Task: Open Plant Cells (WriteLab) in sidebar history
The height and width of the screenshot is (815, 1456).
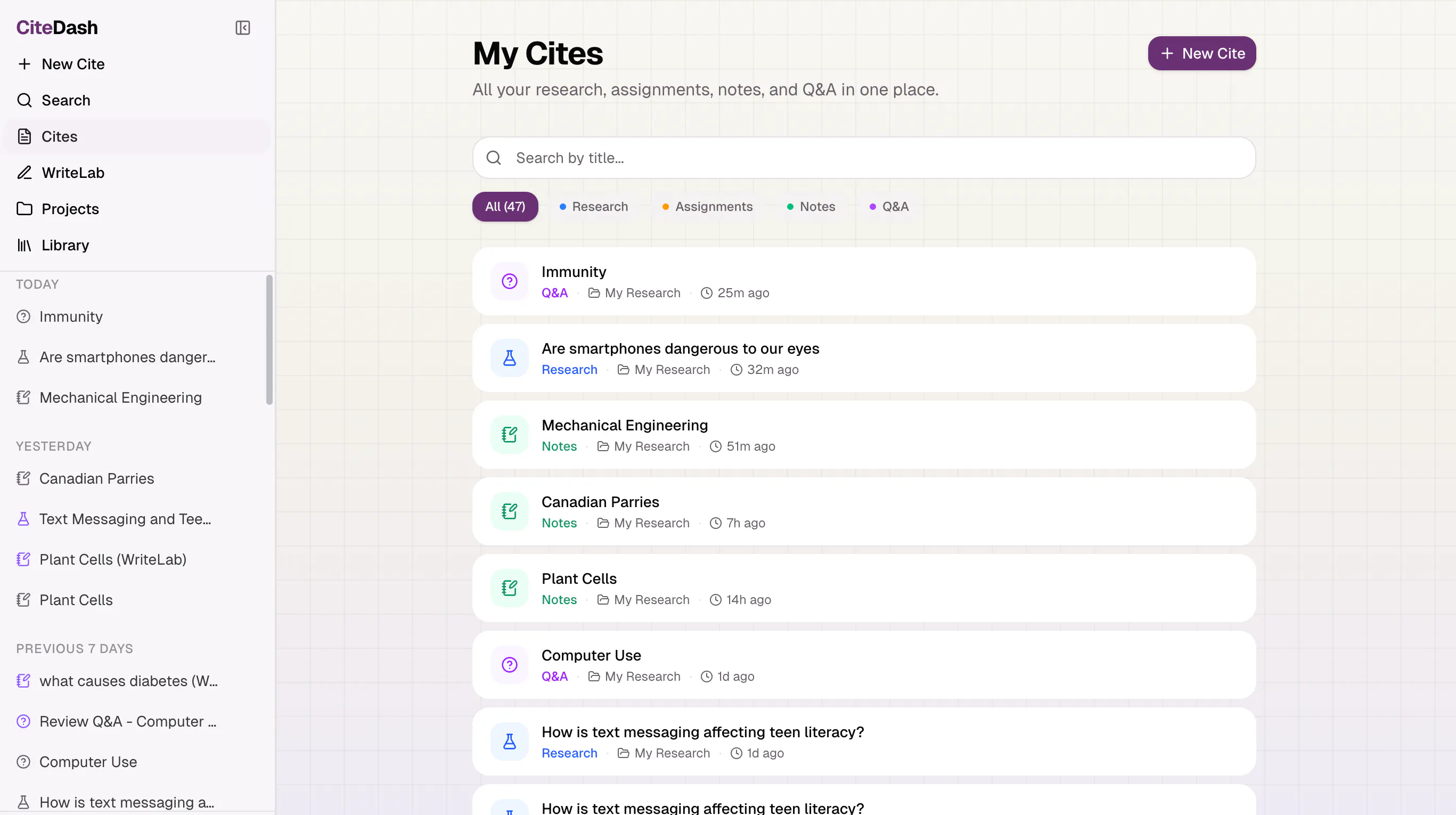Action: (x=112, y=559)
